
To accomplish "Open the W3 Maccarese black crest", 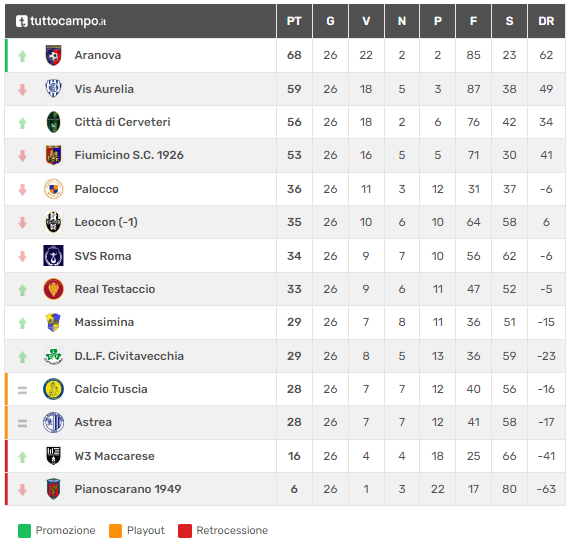I will (53, 456).
